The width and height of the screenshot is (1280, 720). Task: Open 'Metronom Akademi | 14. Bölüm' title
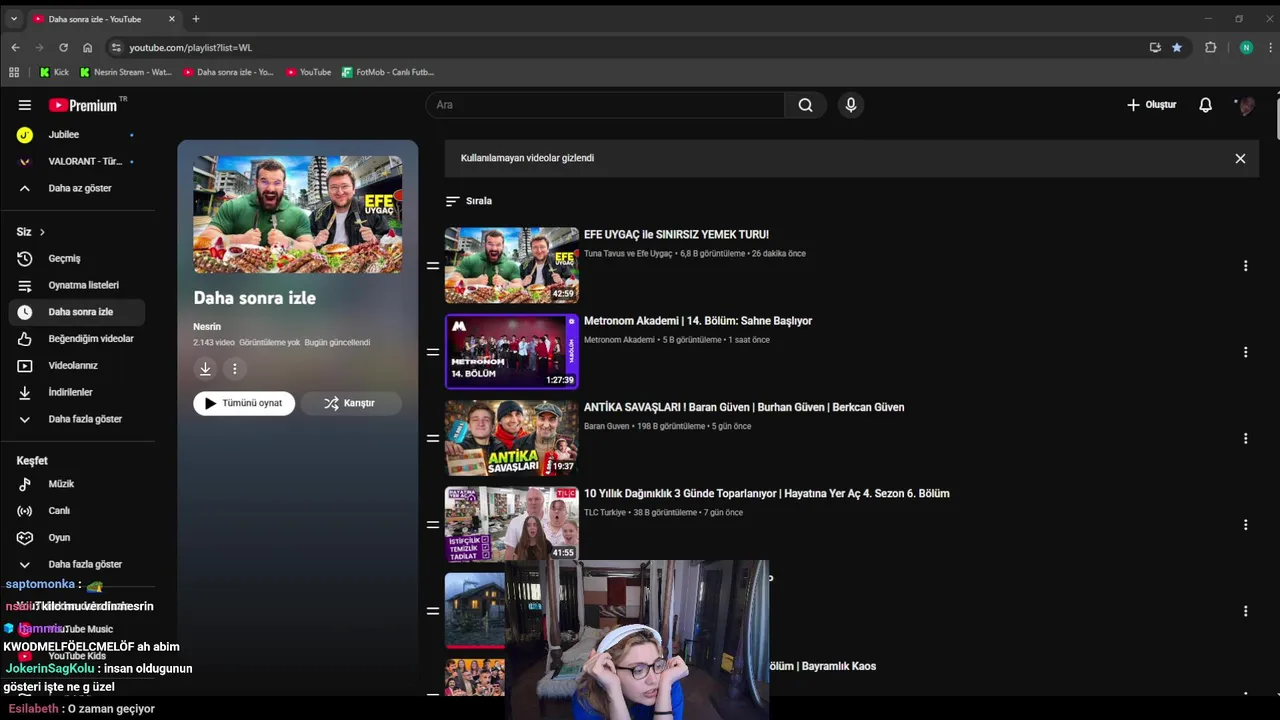[x=698, y=321]
